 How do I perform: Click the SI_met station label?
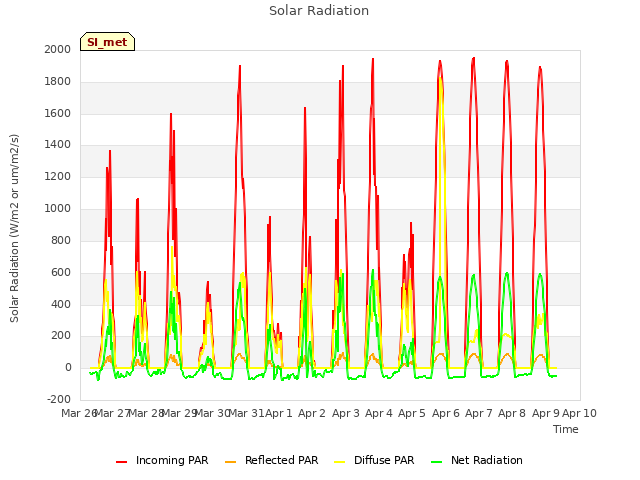107,42
